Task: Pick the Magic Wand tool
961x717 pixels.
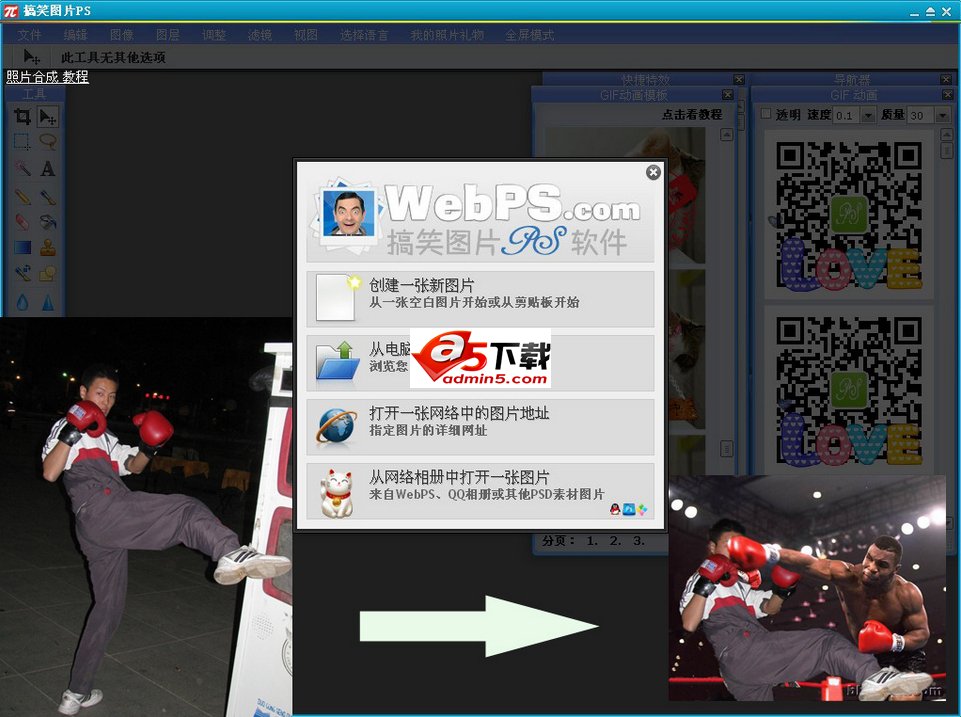Action: pos(23,168)
